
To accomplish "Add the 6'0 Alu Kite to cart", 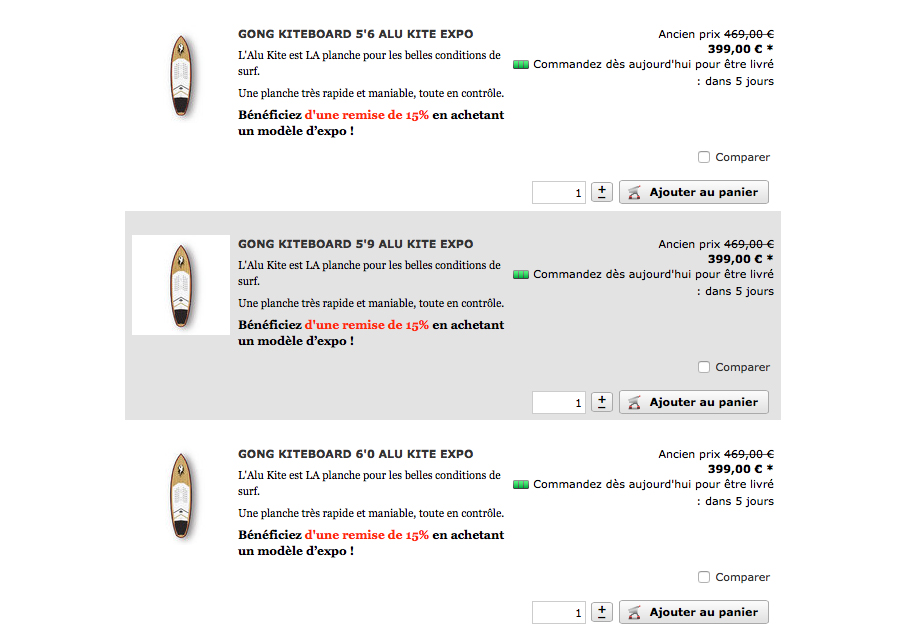I will pos(694,612).
